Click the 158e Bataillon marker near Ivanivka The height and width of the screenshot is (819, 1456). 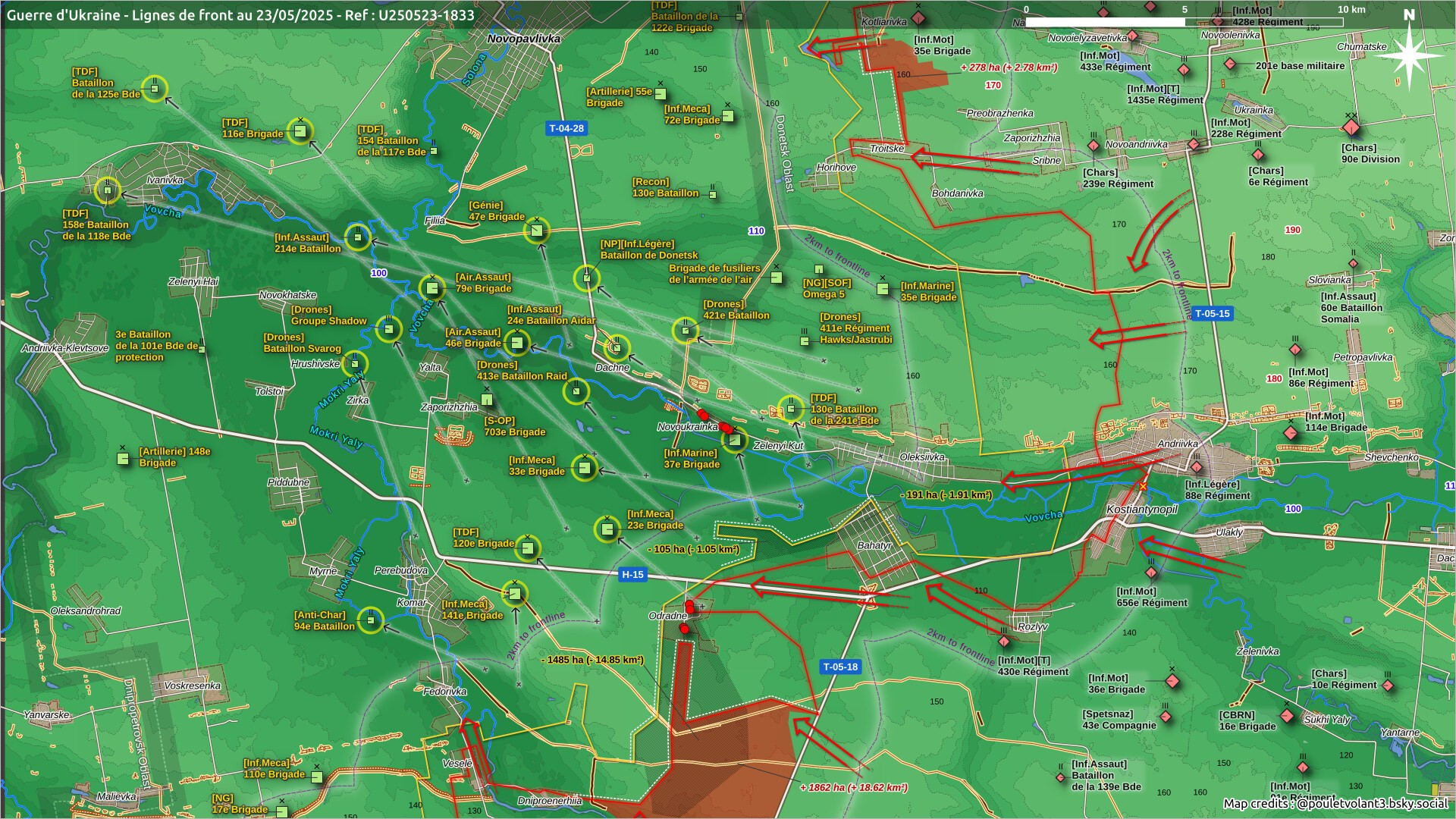click(108, 190)
